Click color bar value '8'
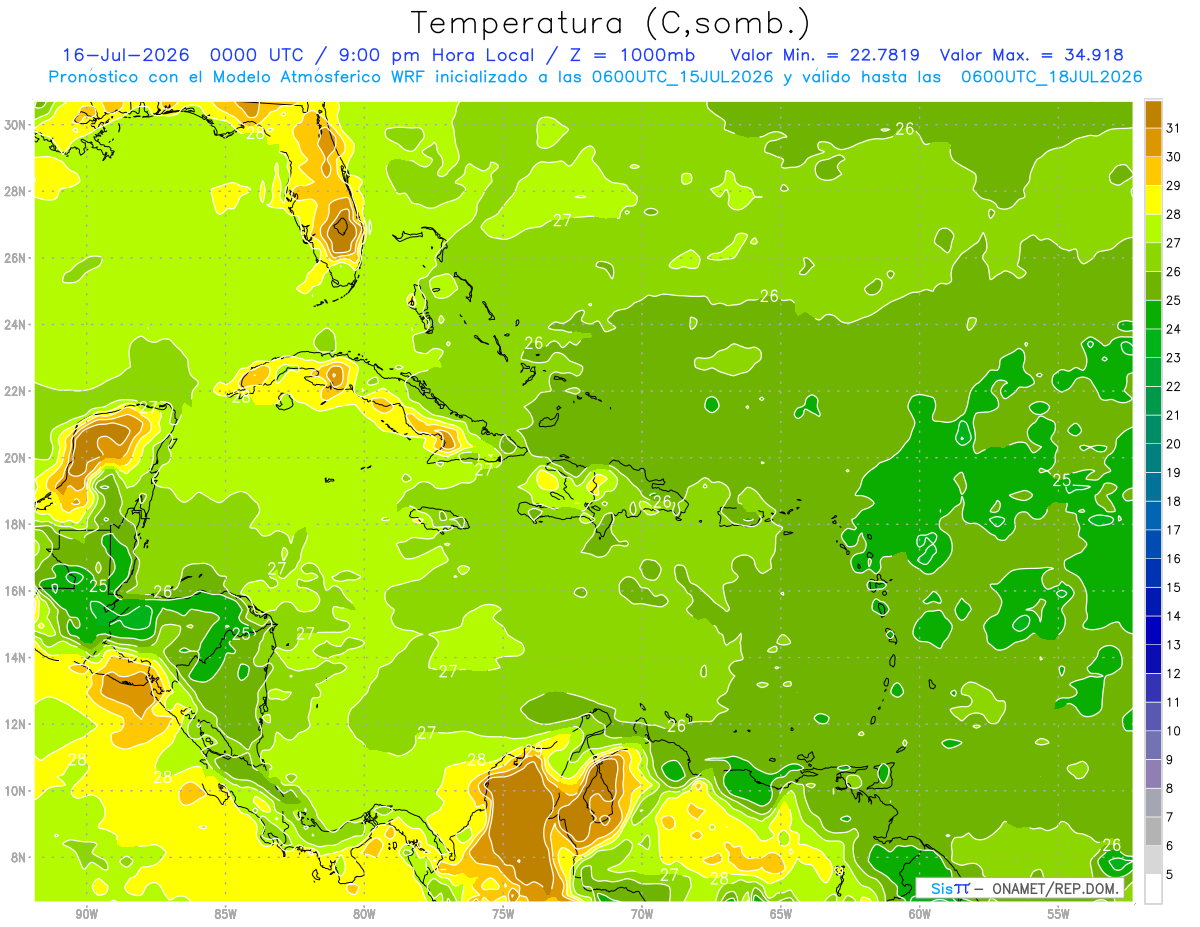This screenshot has width=1200, height=927. (1170, 789)
